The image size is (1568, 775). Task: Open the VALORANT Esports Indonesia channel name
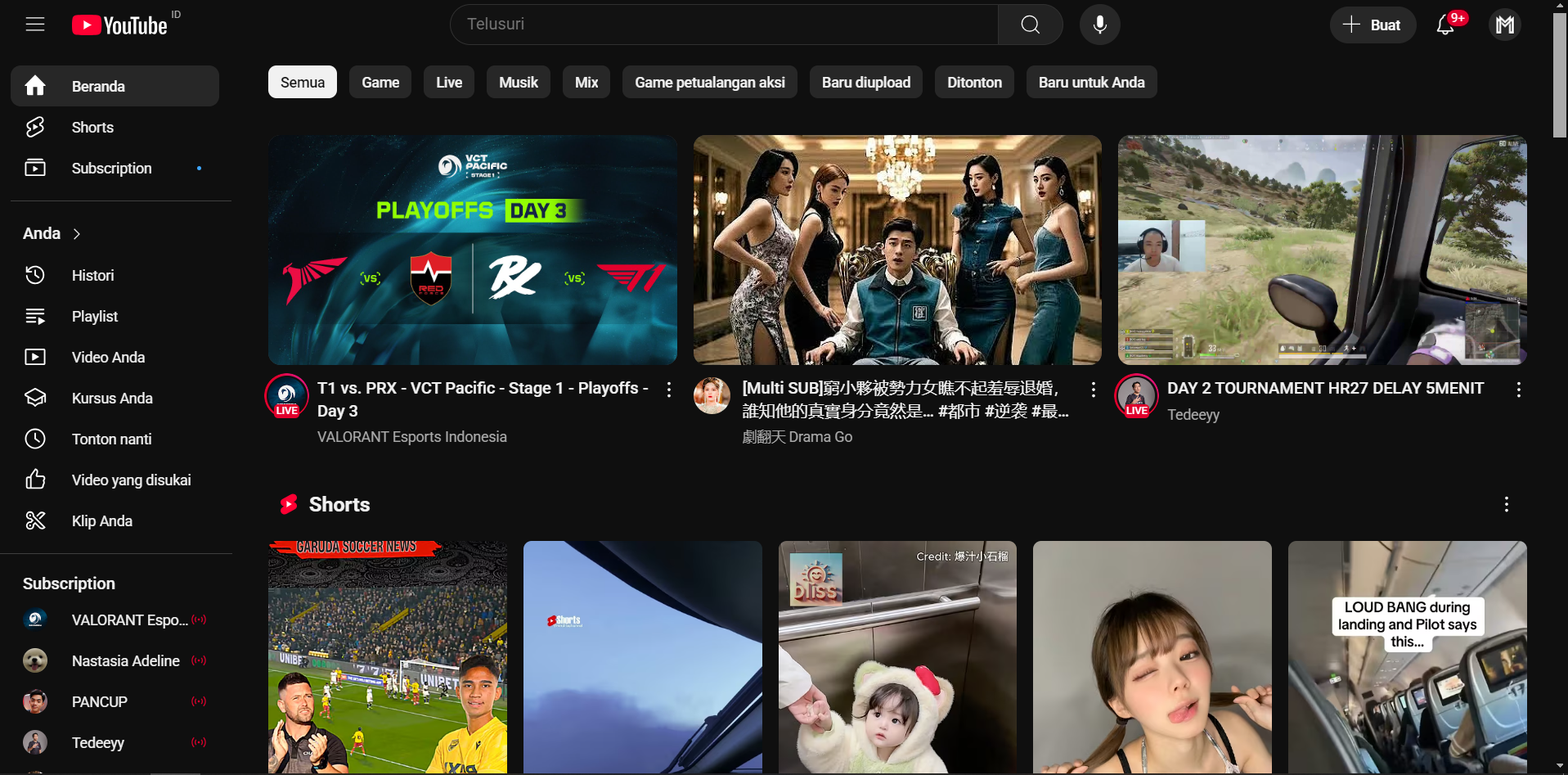tap(412, 437)
